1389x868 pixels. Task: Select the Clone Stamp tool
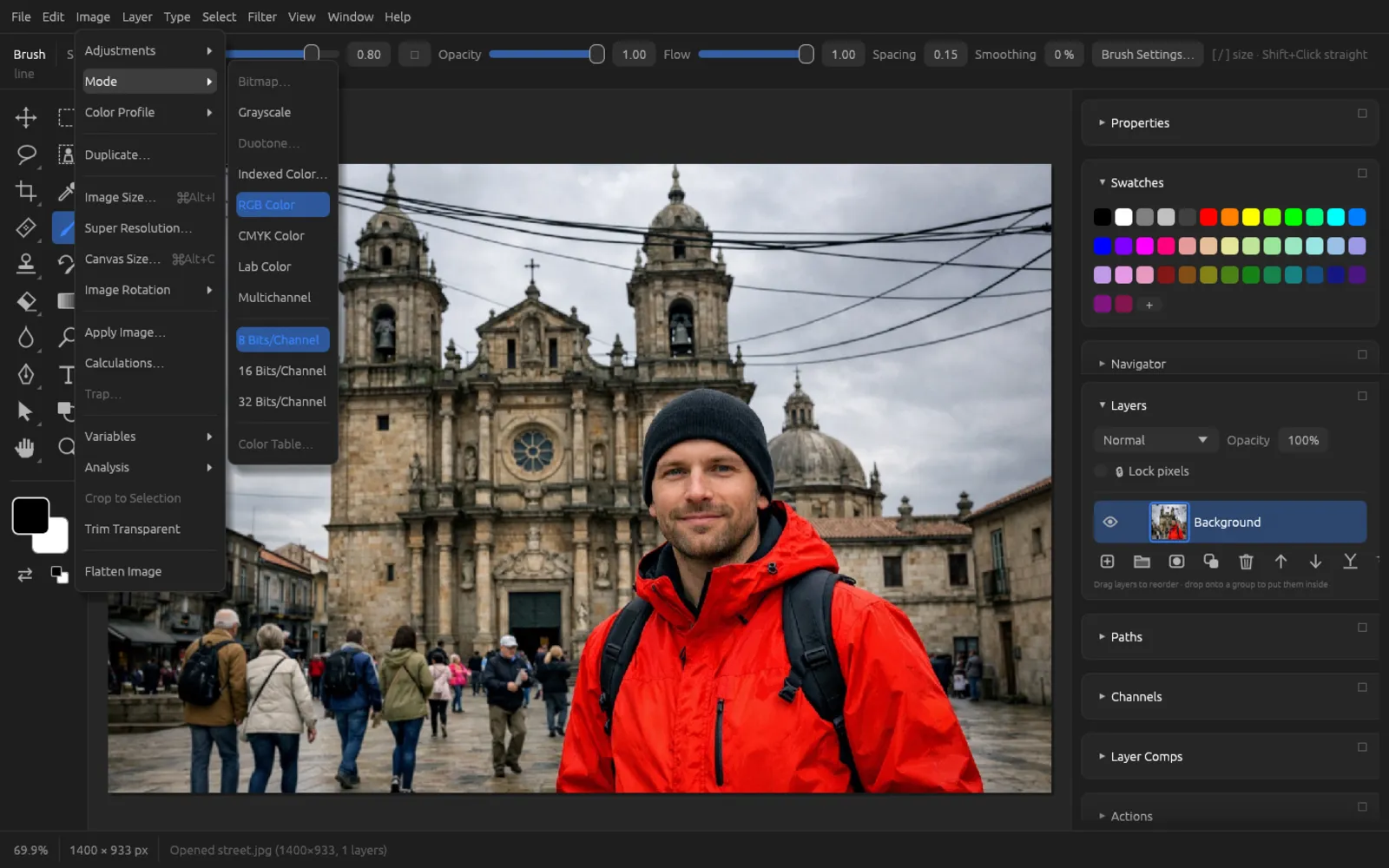coord(26,263)
